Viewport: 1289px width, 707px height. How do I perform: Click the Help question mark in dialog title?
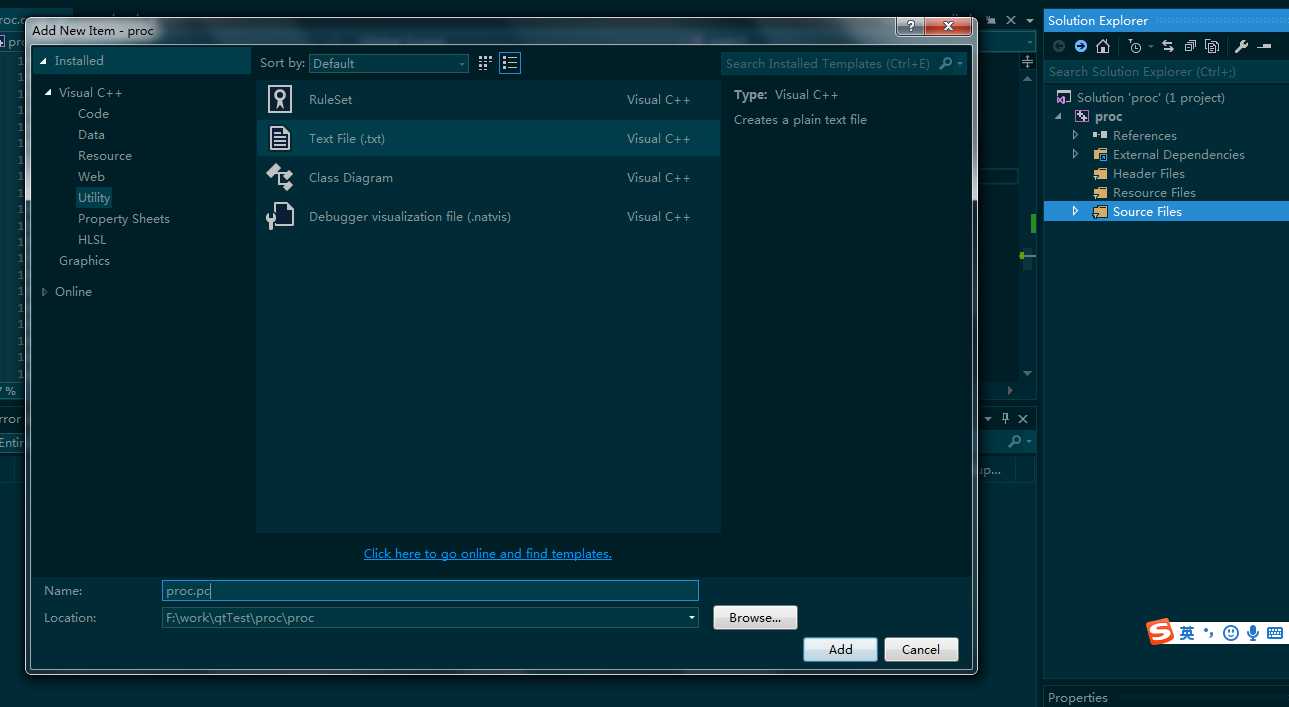coord(909,26)
